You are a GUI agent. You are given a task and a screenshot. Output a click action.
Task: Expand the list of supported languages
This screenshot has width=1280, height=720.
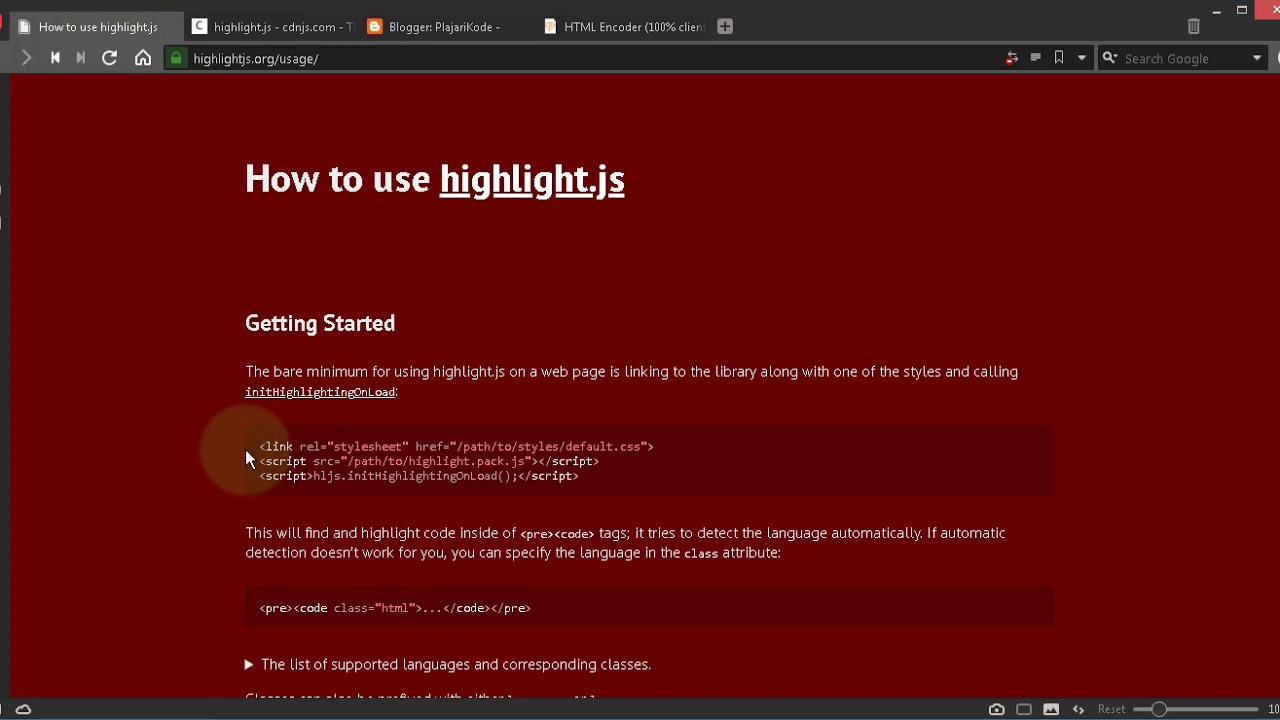pos(448,664)
